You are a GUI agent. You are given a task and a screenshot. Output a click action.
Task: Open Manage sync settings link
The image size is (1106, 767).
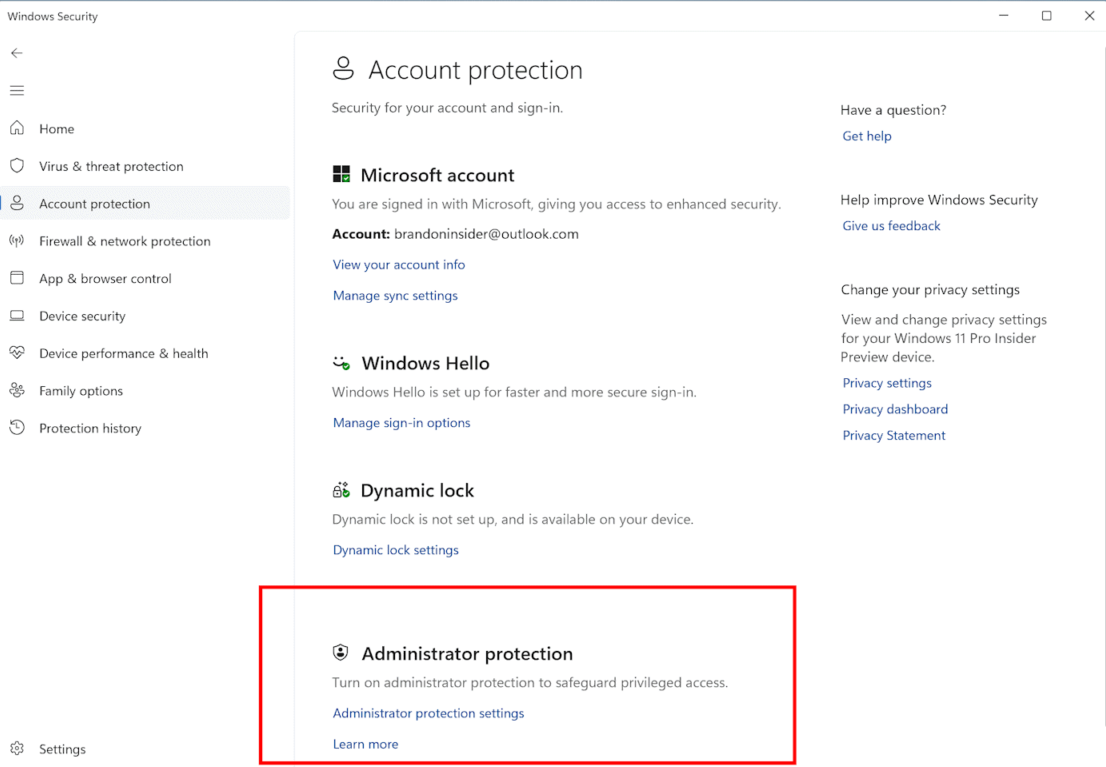click(395, 296)
